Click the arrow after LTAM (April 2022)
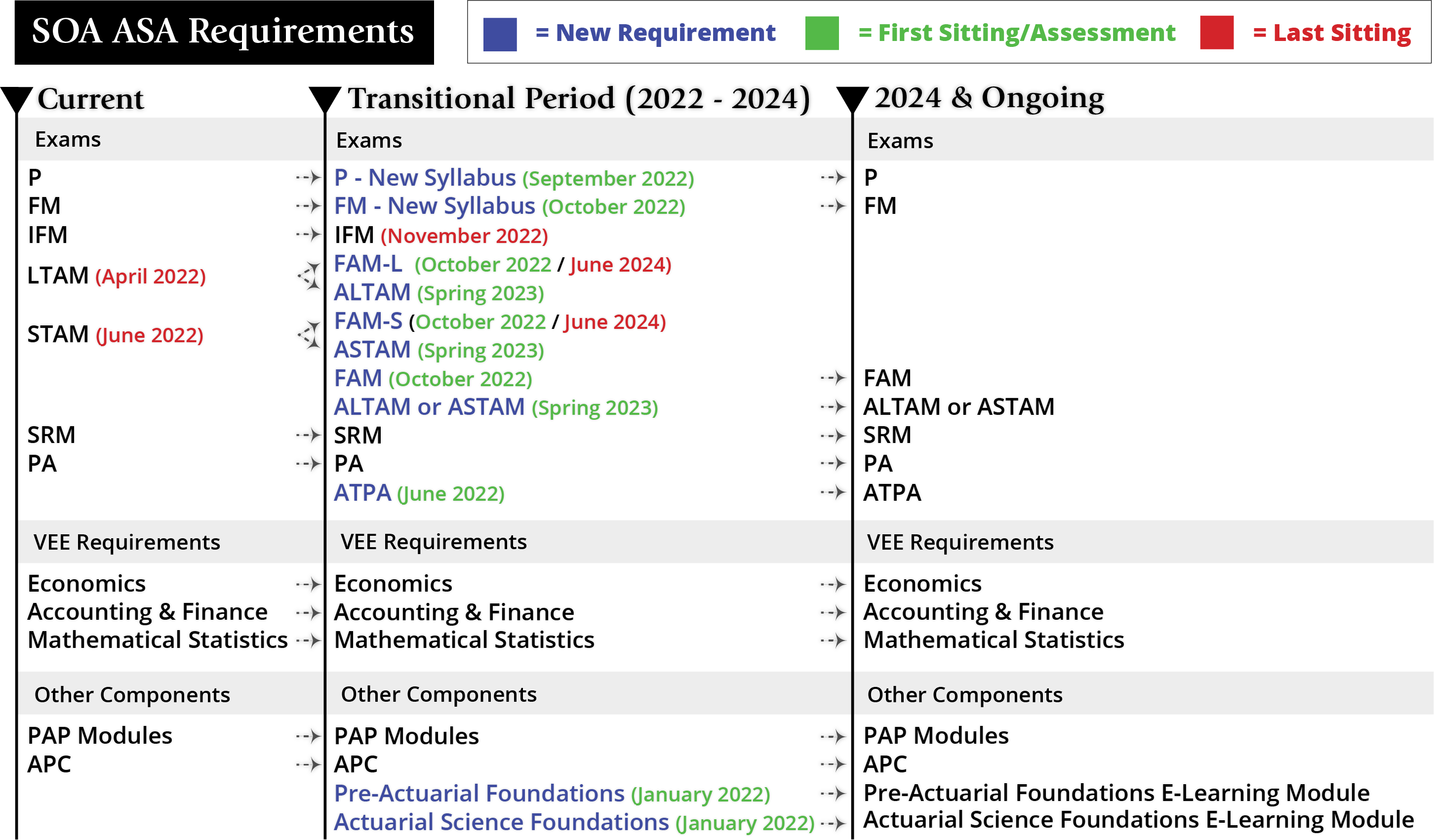 (310, 276)
